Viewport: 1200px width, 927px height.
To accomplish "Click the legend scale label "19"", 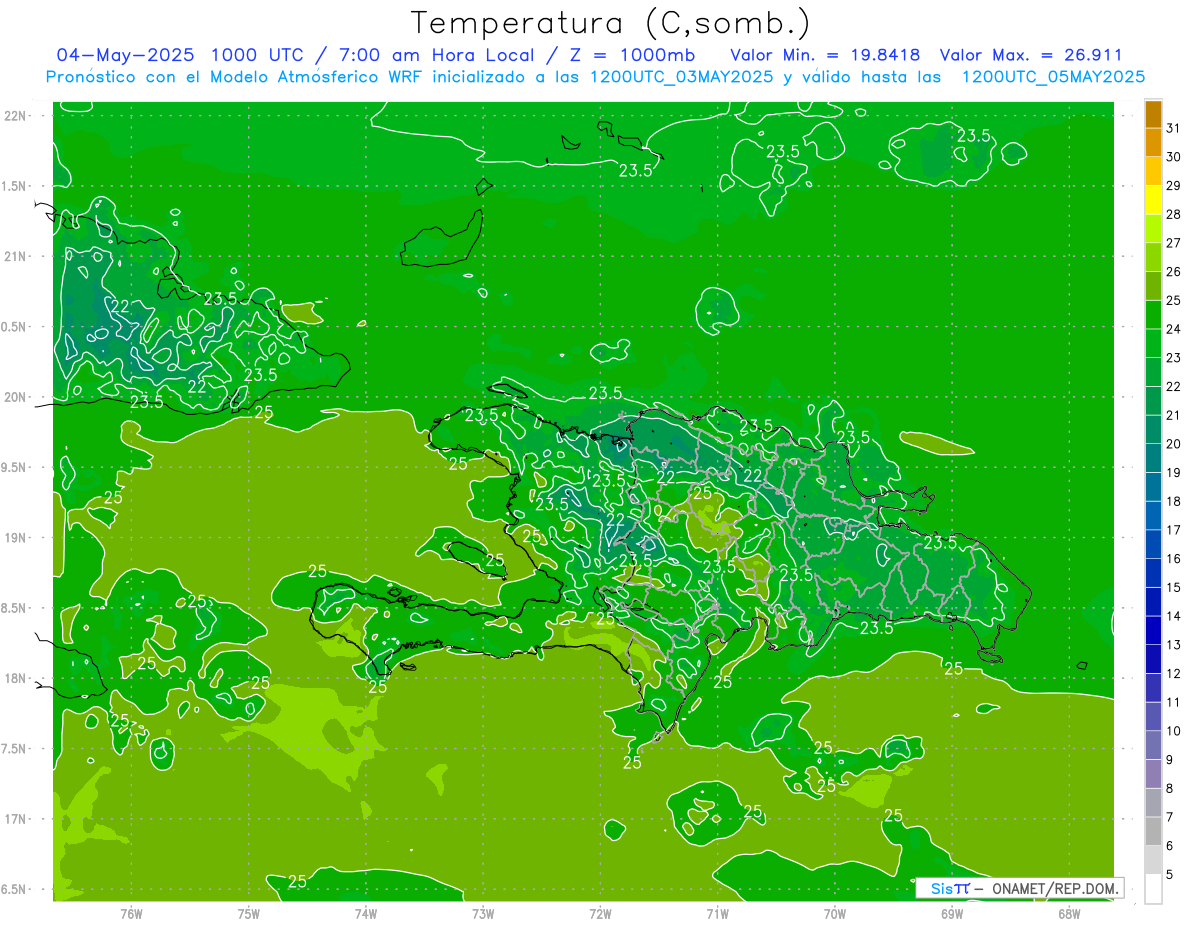I will pyautogui.click(x=1174, y=472).
